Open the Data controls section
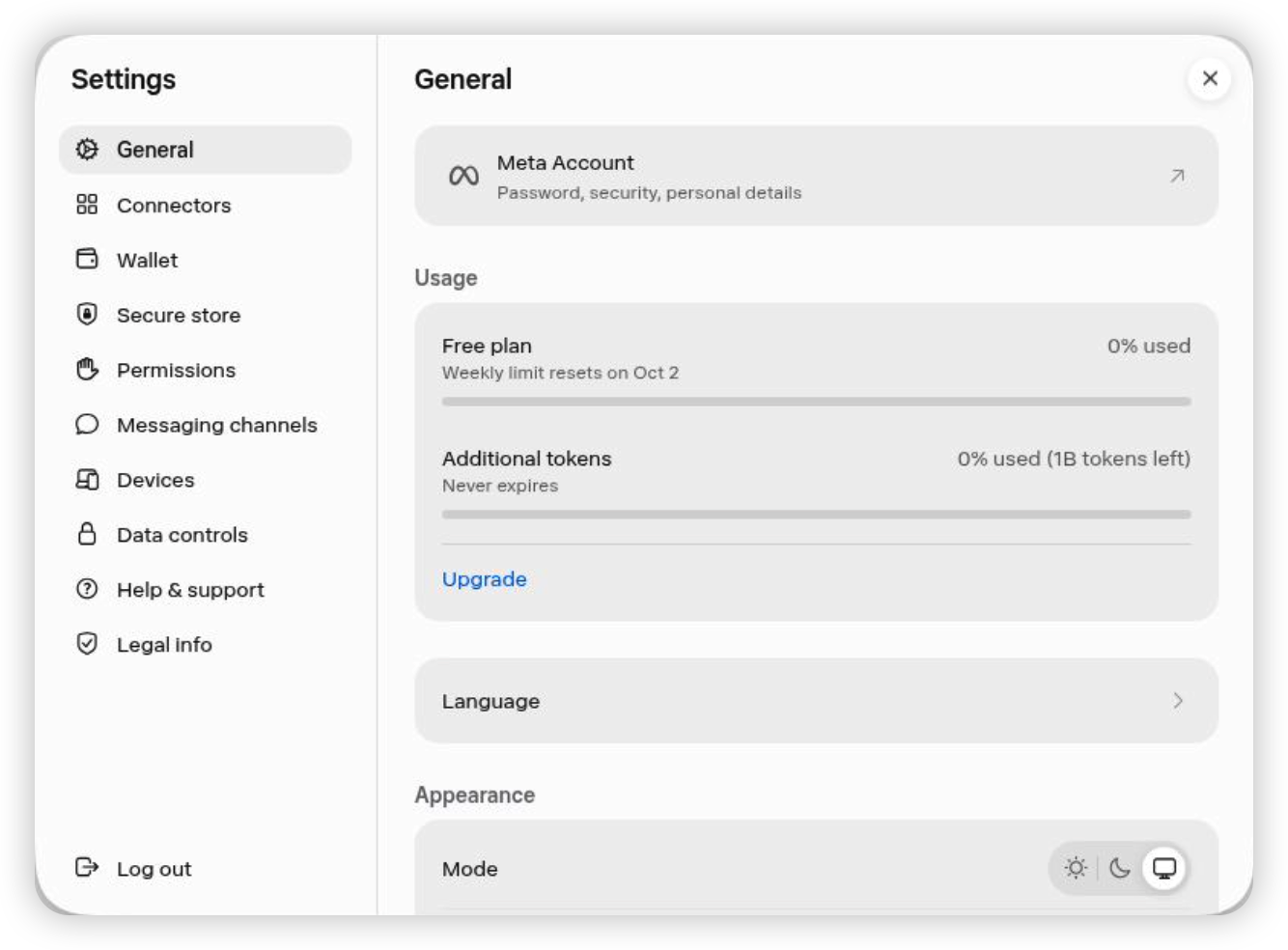1288x950 pixels. pos(205,535)
